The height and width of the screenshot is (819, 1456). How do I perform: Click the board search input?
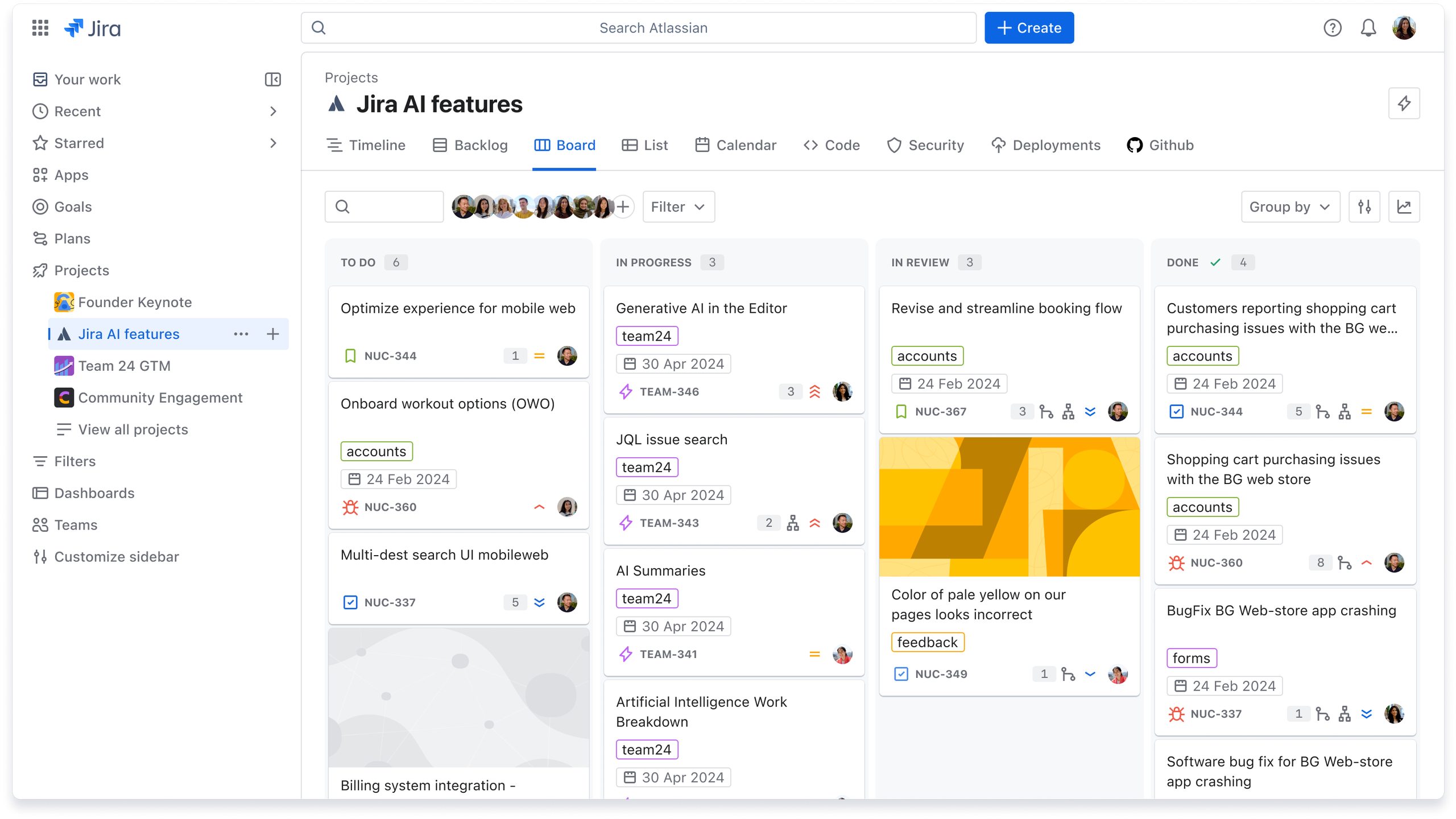[x=384, y=206]
